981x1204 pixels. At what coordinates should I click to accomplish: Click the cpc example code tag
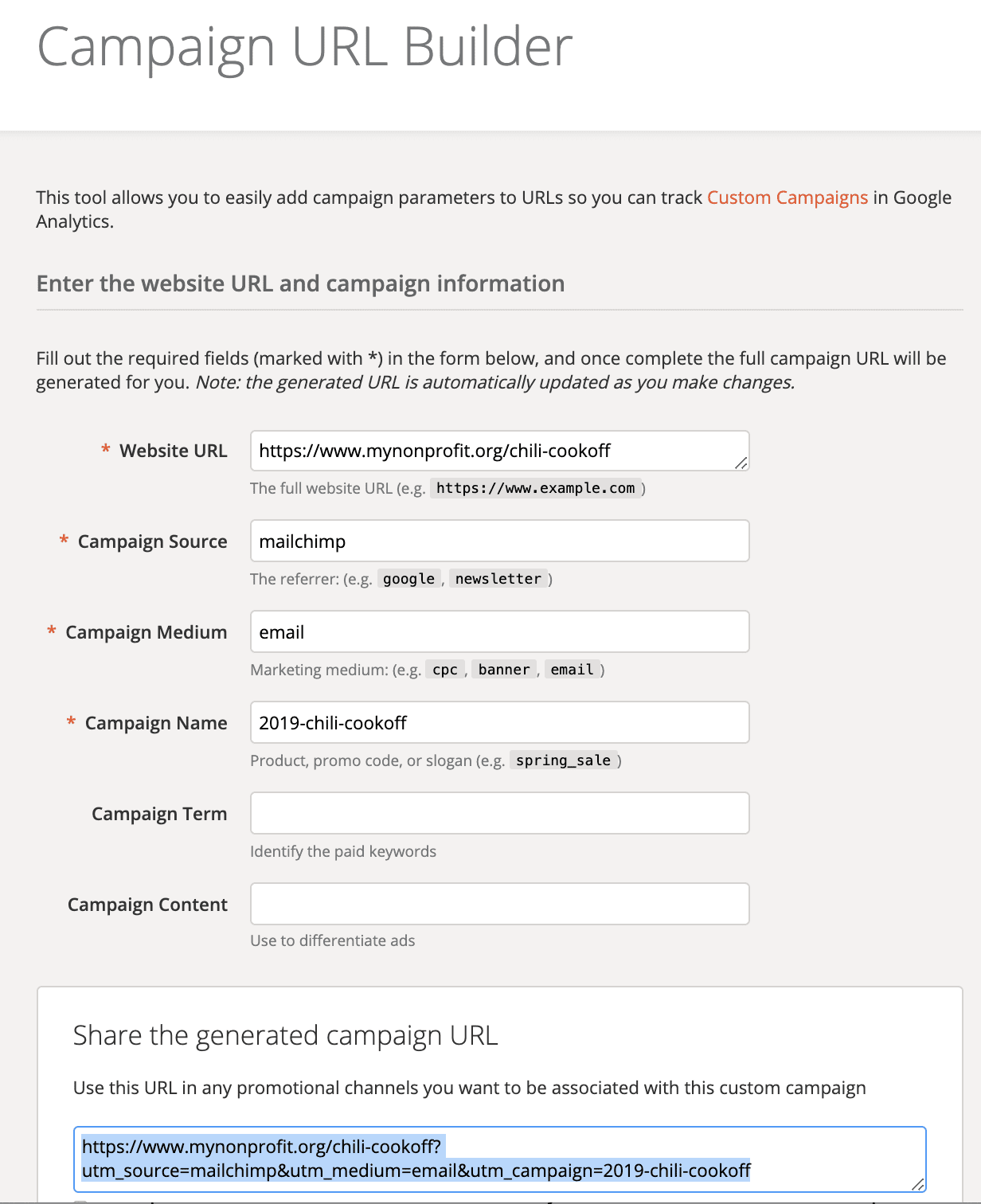pos(444,669)
